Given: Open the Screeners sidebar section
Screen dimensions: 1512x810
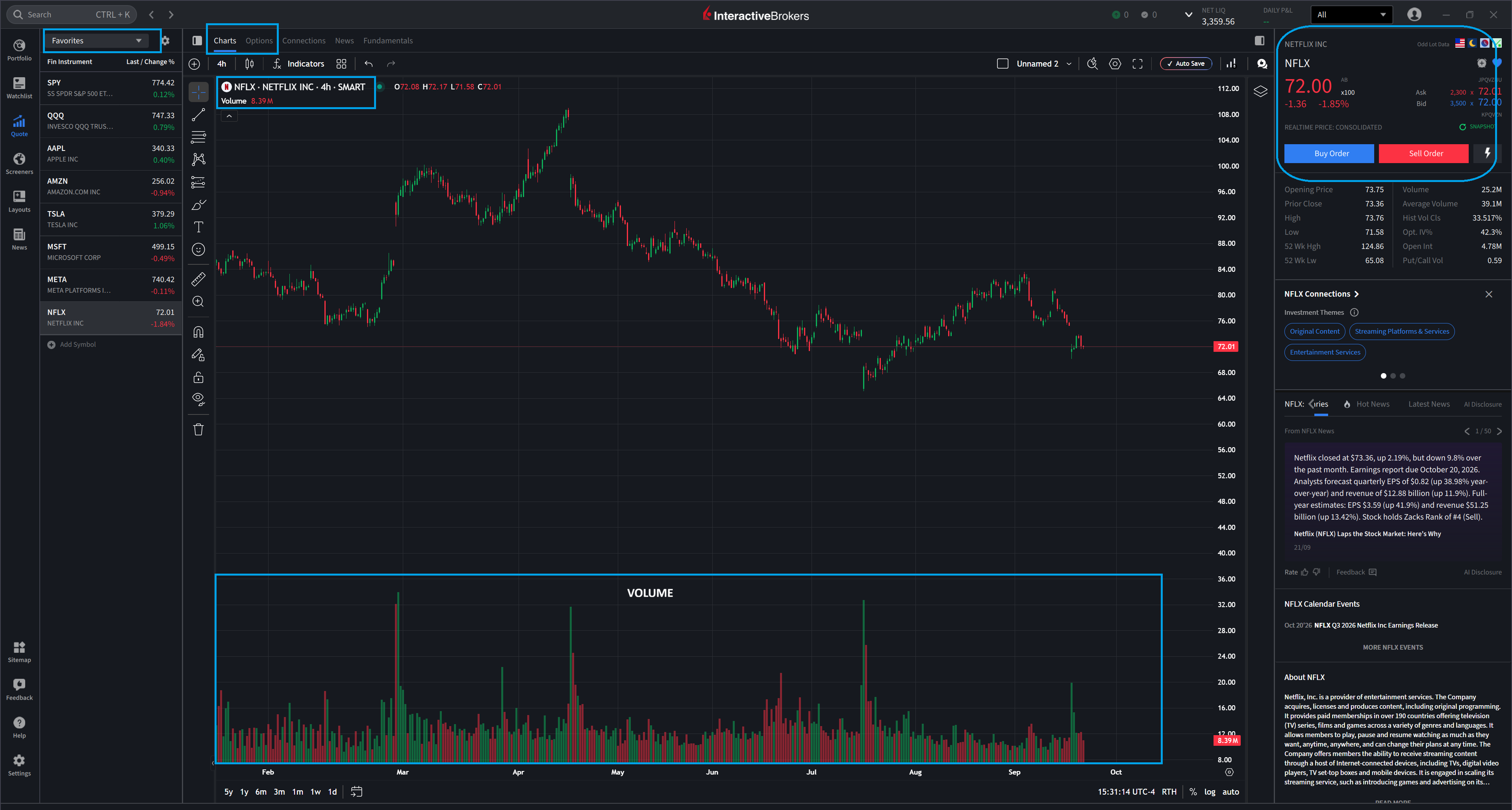Looking at the screenshot, I should coord(19,164).
